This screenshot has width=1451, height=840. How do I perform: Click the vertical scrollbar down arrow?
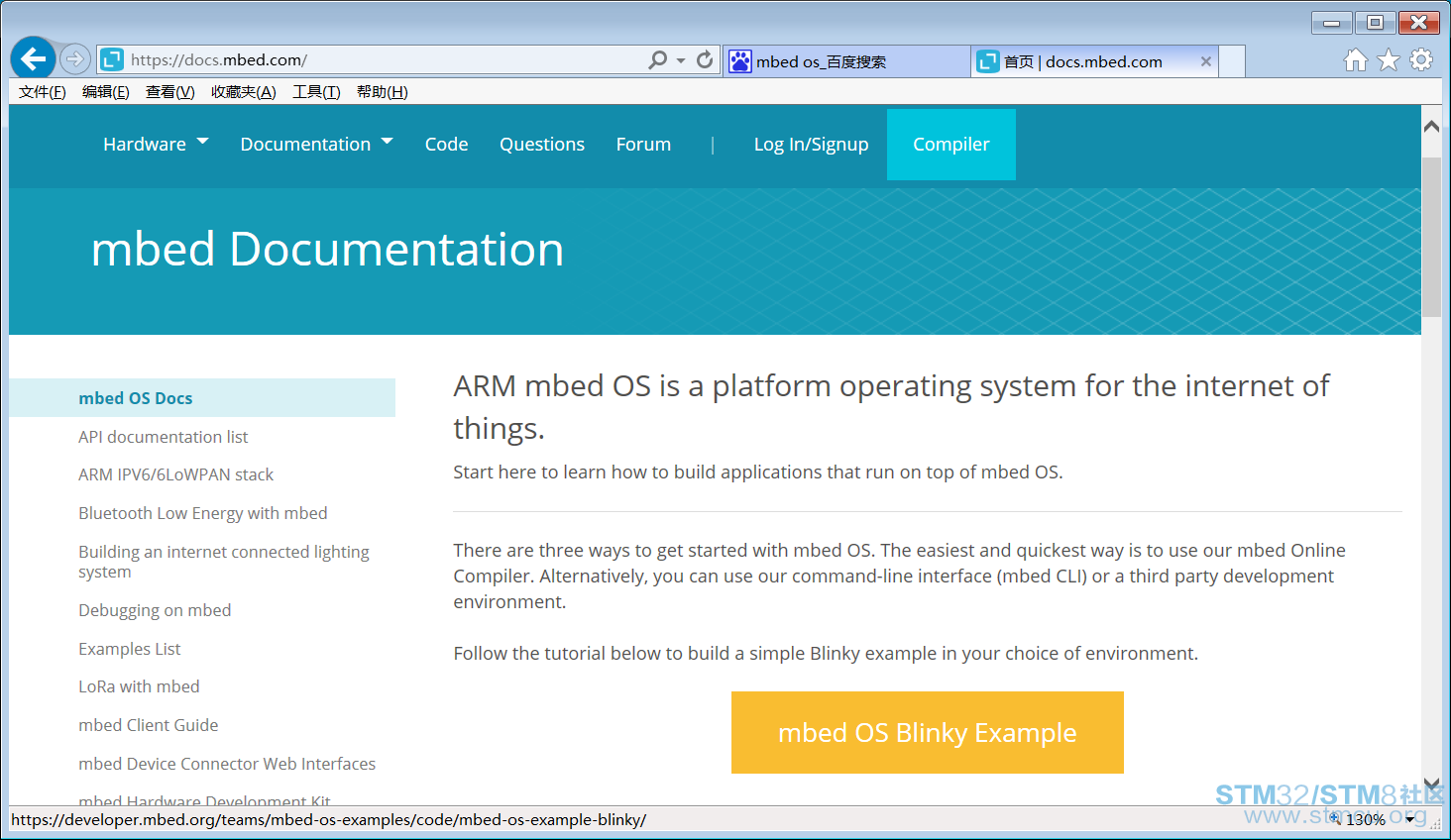1431,785
